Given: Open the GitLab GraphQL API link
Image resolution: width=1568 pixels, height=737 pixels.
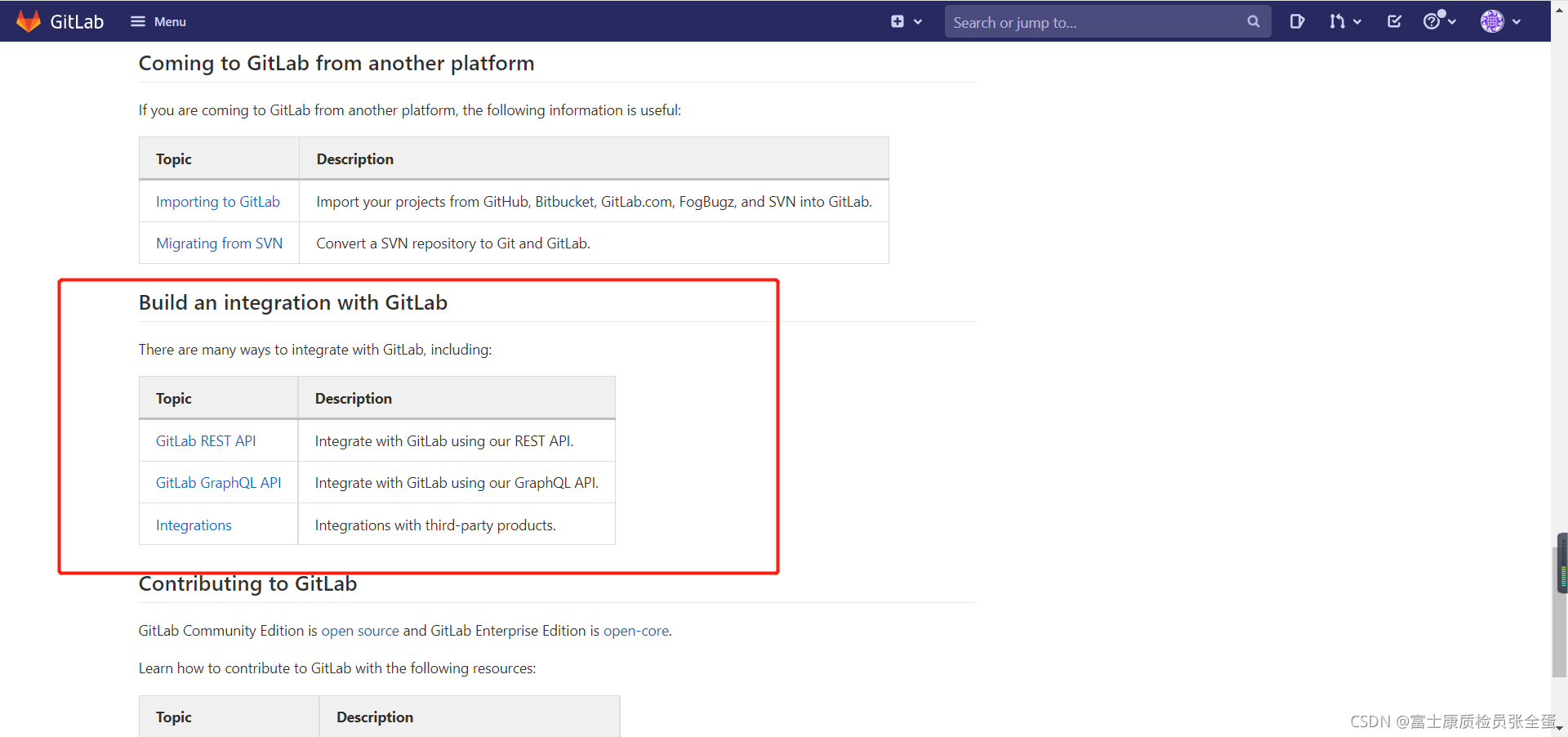Looking at the screenshot, I should tap(219, 483).
